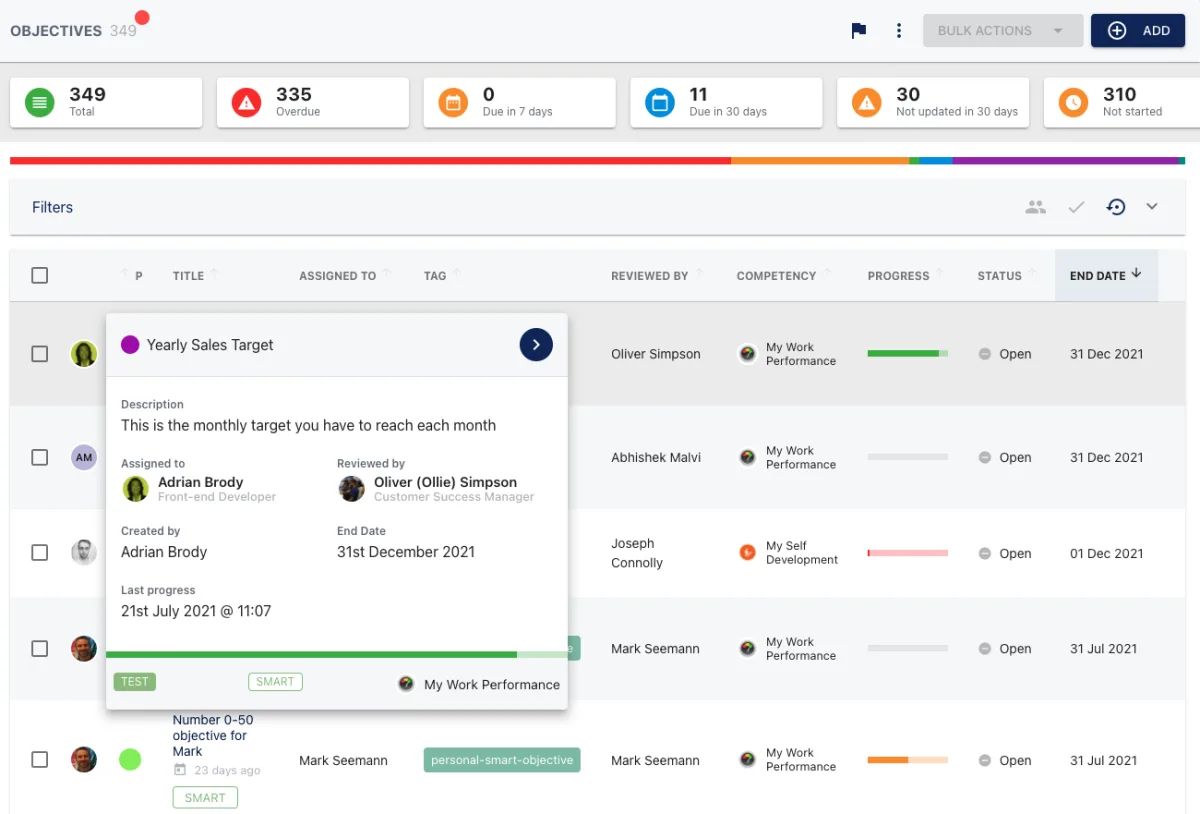Select the 335 Overdue summary card

313,102
